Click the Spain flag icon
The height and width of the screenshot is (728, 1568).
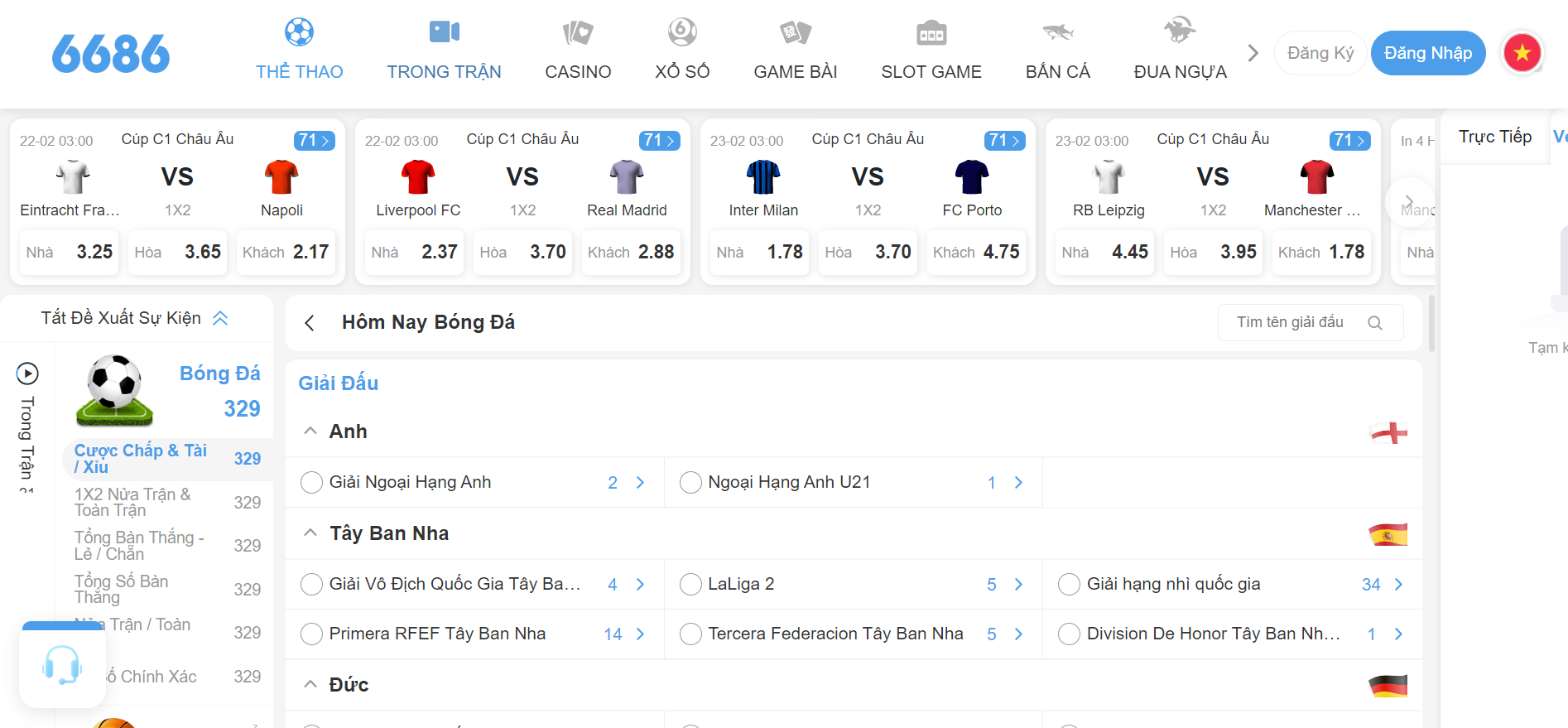(x=1388, y=534)
